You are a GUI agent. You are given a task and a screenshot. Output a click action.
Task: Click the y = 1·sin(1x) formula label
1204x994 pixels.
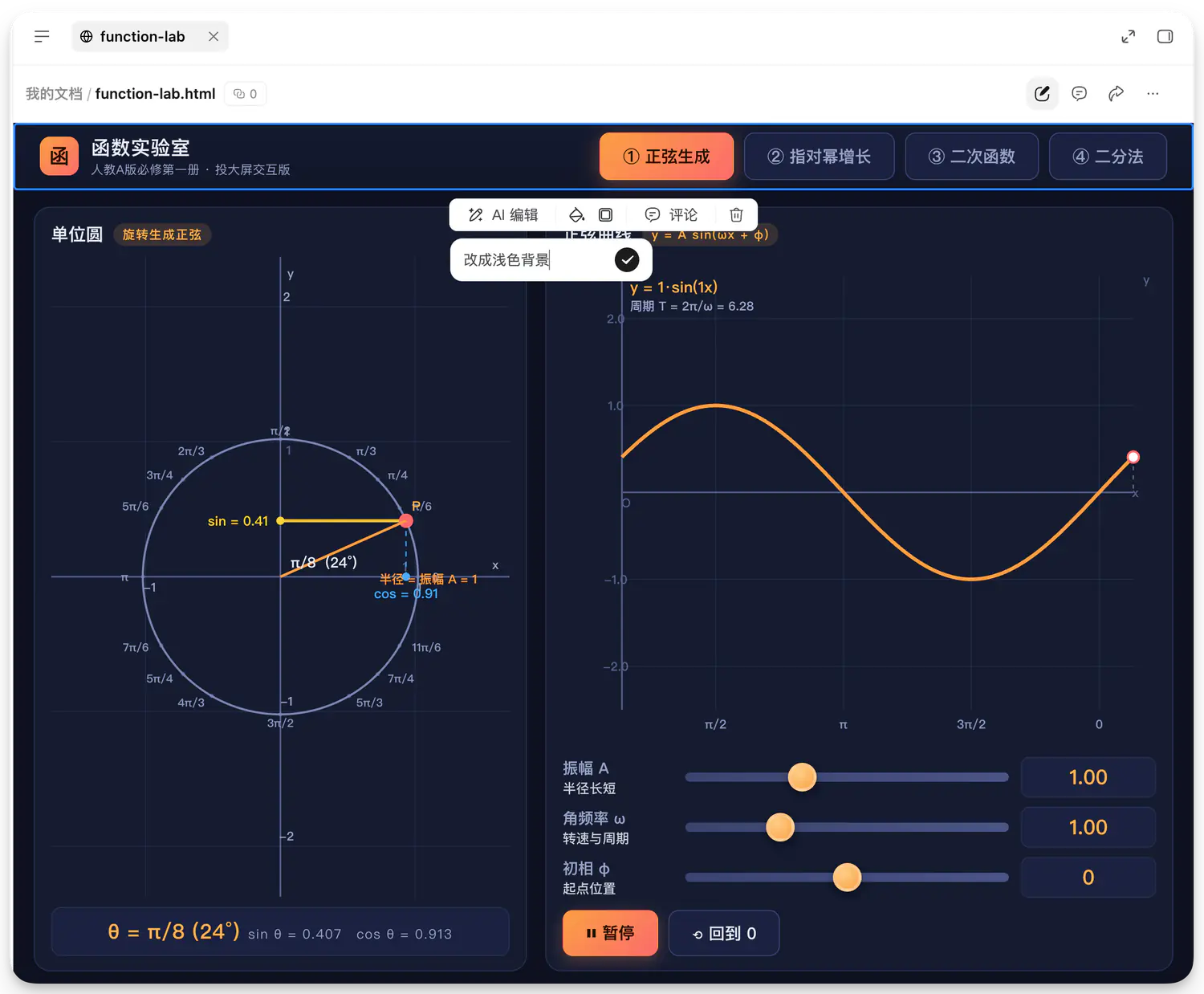tap(673, 287)
